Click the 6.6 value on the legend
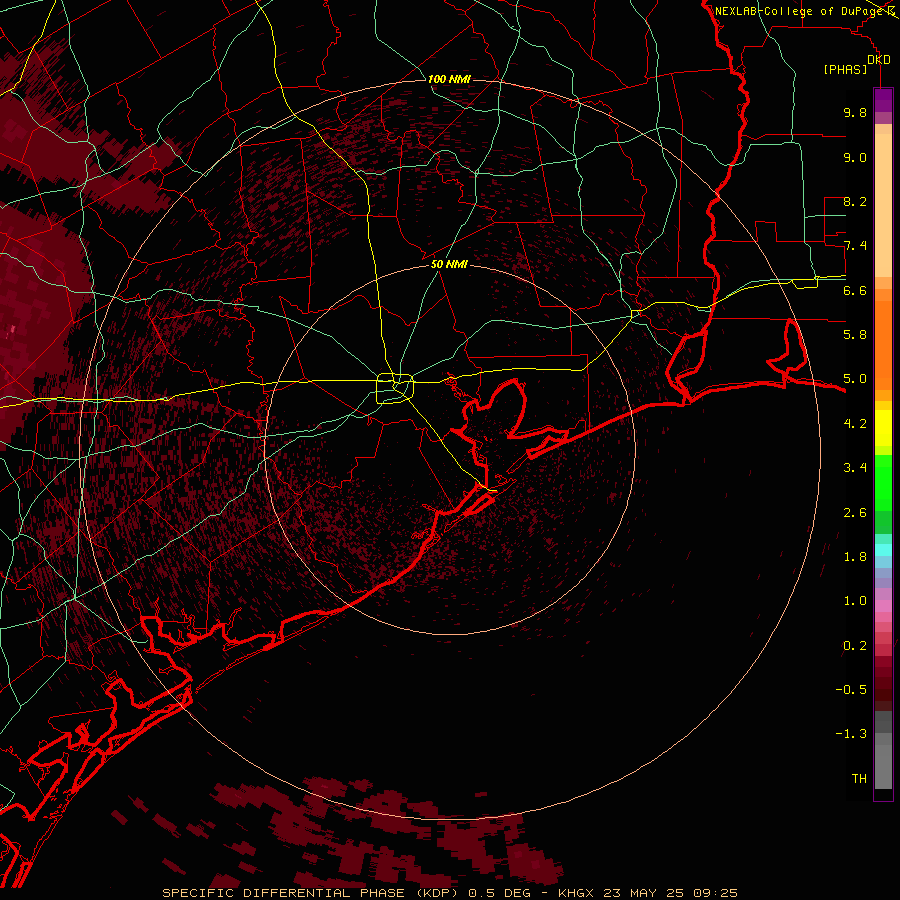 [x=855, y=290]
